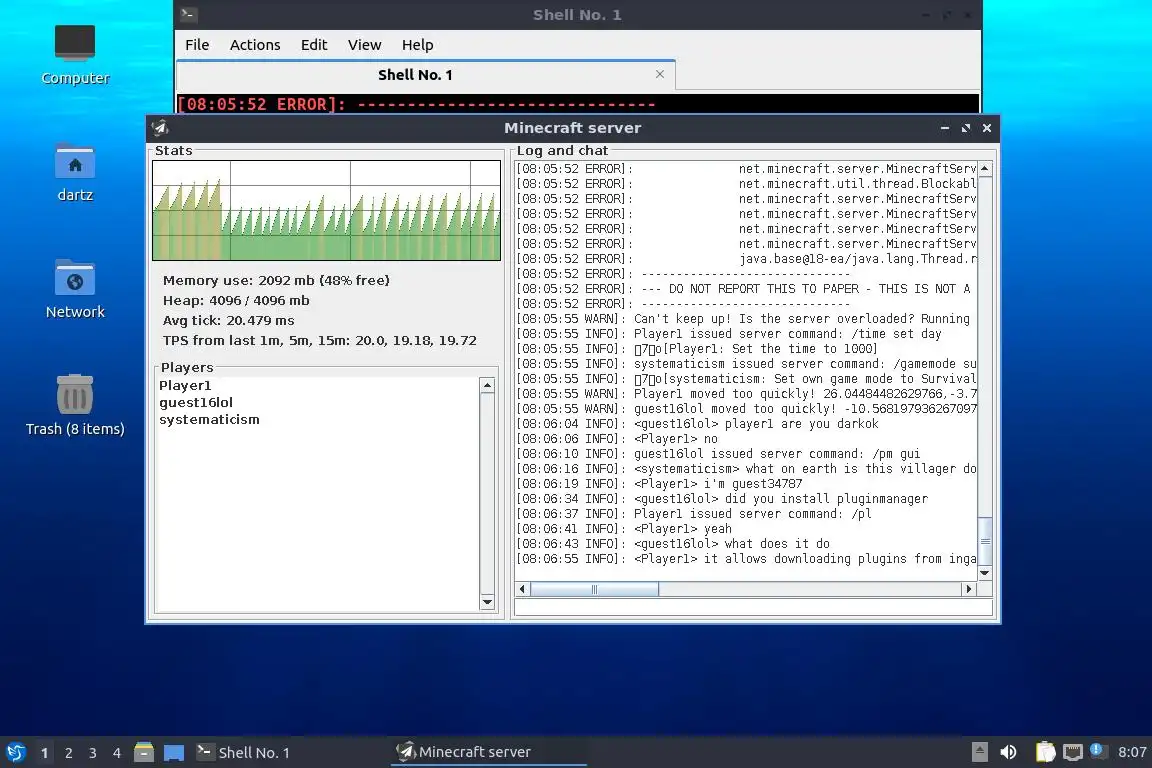Click log scroll up arrow

pyautogui.click(x=984, y=168)
